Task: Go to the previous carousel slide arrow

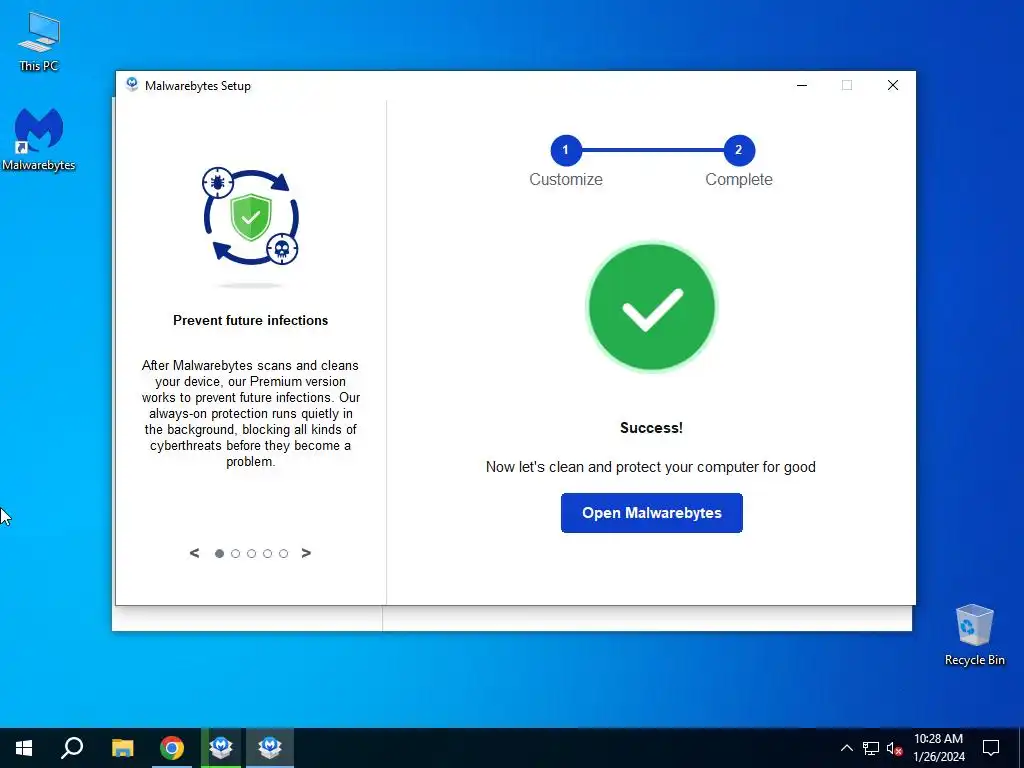Action: (x=194, y=553)
